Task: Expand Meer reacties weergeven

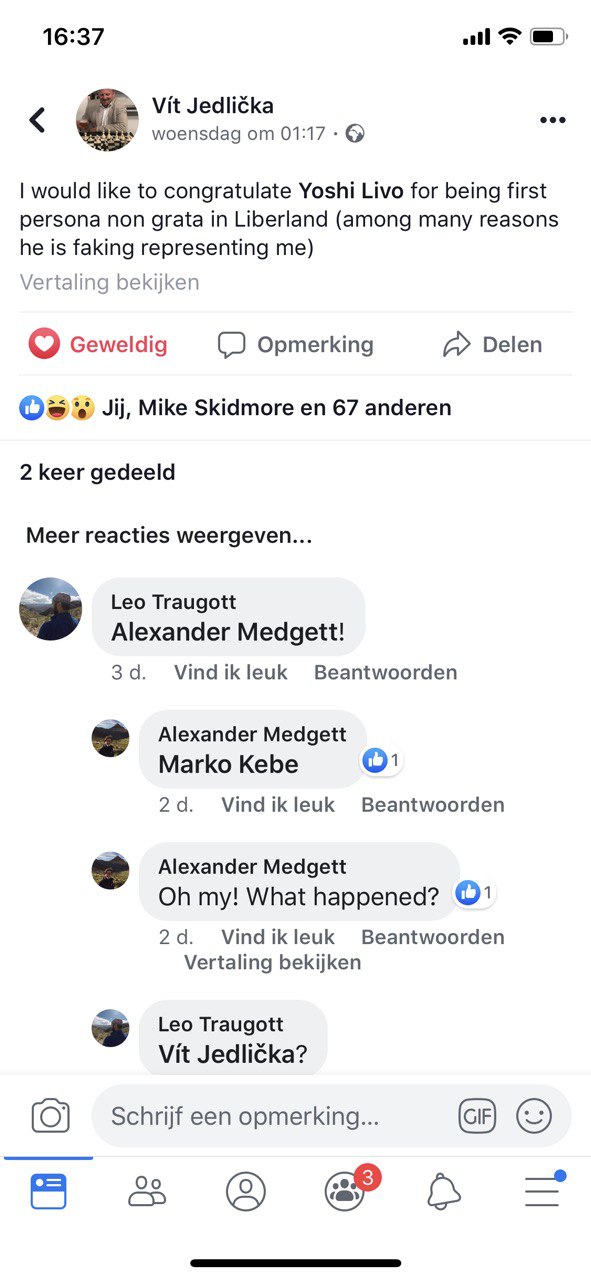Action: click(x=169, y=536)
